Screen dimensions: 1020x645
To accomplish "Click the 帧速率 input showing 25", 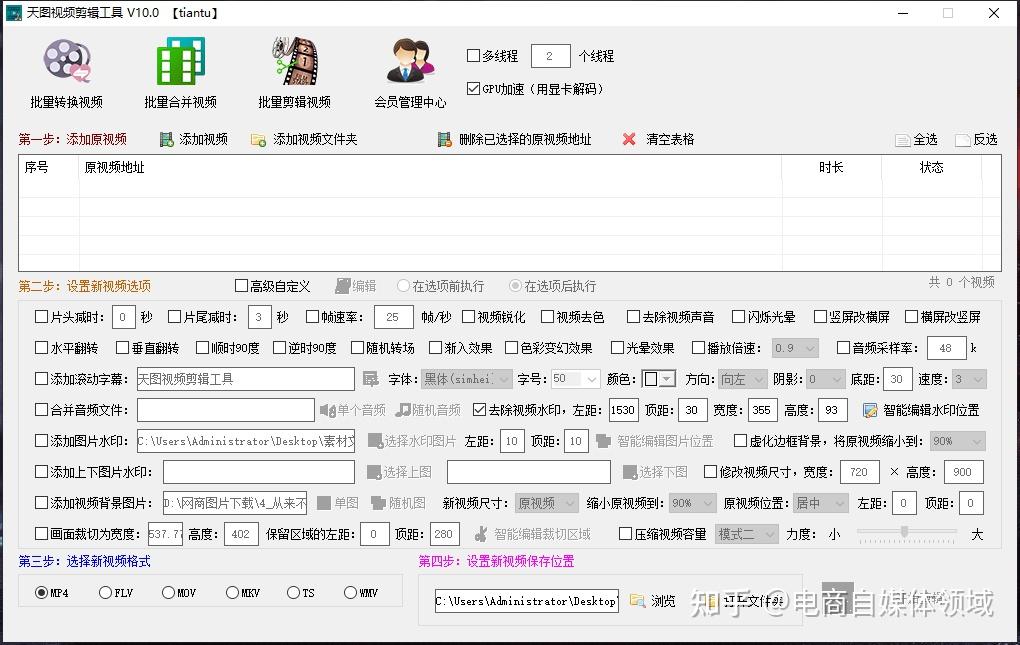I will (x=394, y=317).
